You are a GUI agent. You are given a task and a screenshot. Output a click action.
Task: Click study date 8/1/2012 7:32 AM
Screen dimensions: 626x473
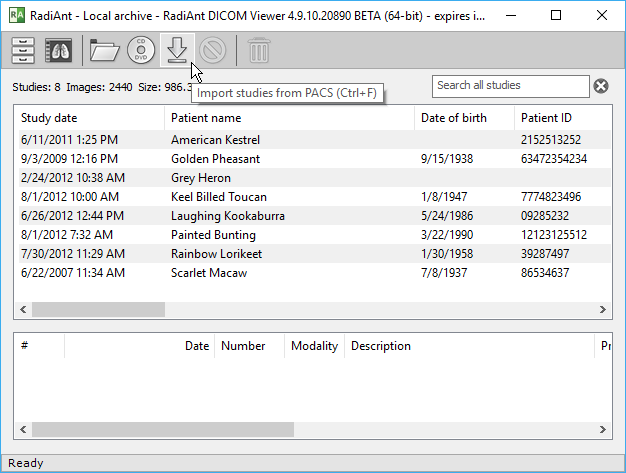[67, 235]
